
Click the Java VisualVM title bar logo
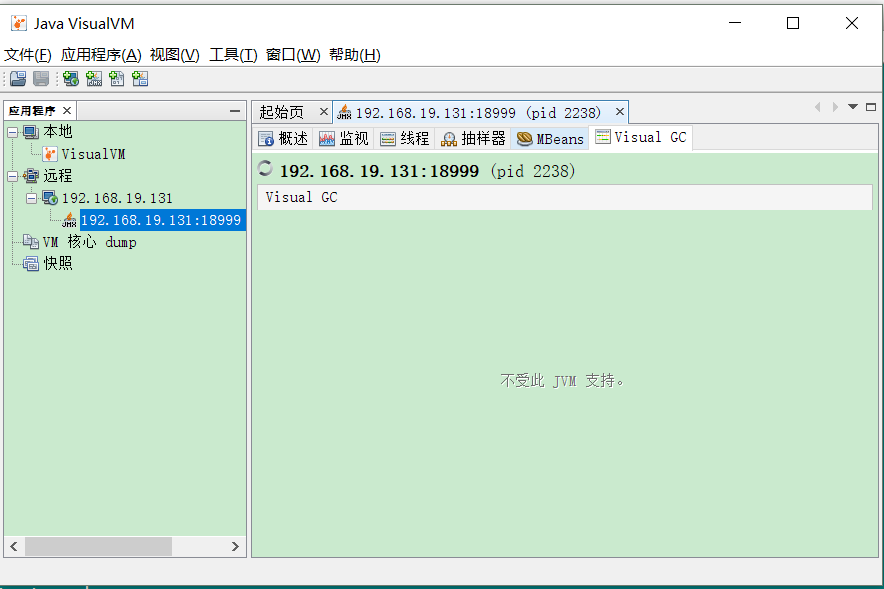tap(19, 23)
